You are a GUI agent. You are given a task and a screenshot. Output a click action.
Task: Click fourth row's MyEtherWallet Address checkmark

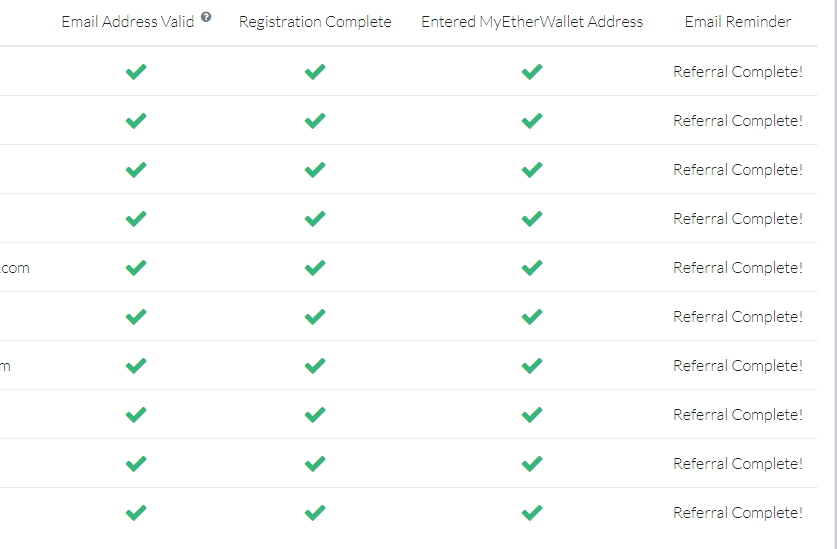pyautogui.click(x=532, y=219)
